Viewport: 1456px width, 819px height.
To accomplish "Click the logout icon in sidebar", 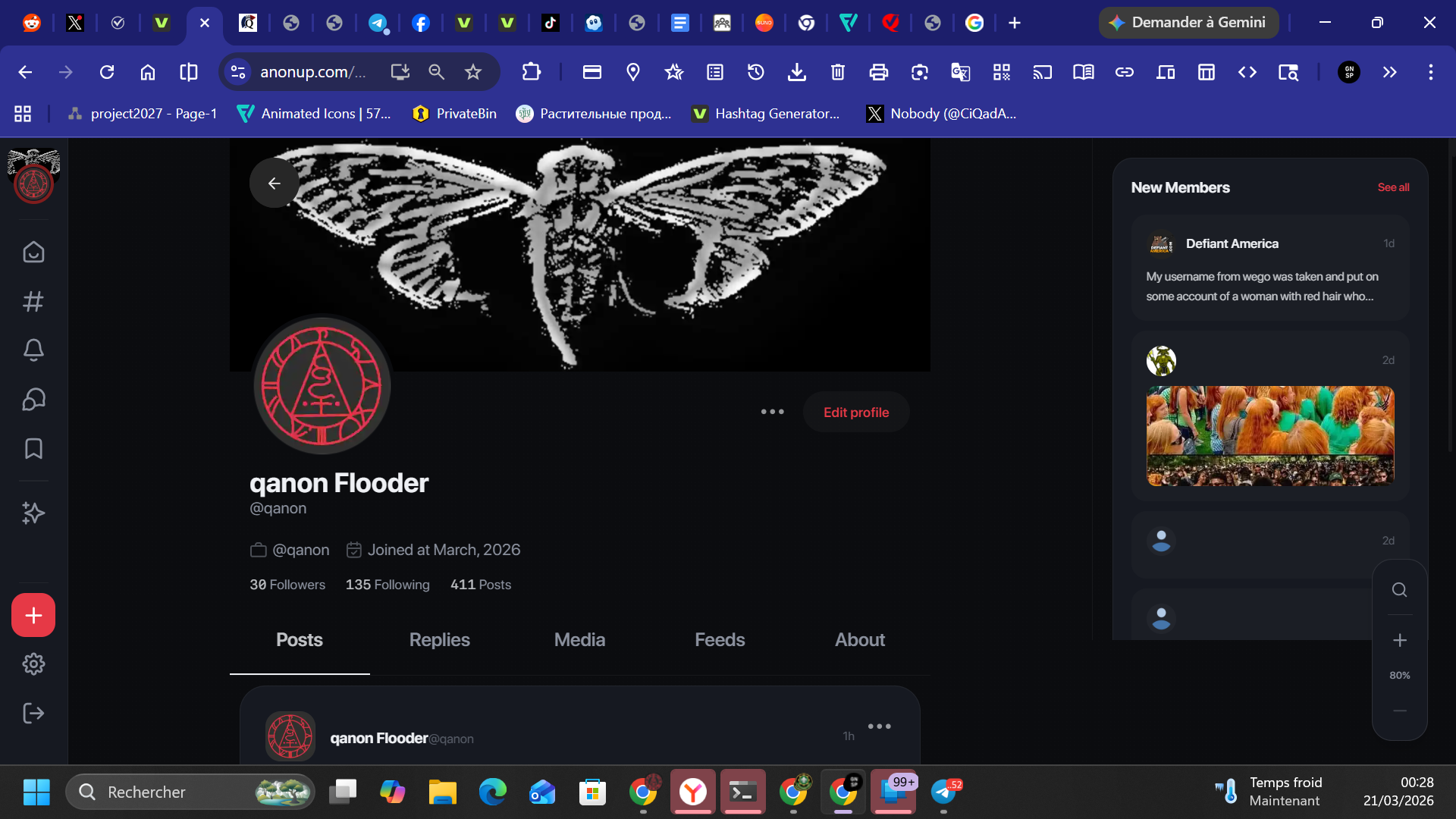I will 33,714.
